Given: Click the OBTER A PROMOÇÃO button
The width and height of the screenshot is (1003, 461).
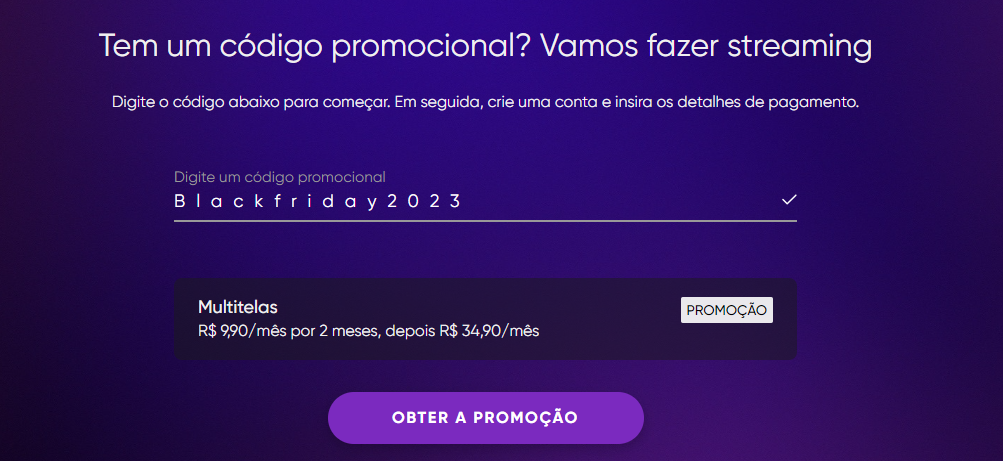Looking at the screenshot, I should tap(486, 418).
